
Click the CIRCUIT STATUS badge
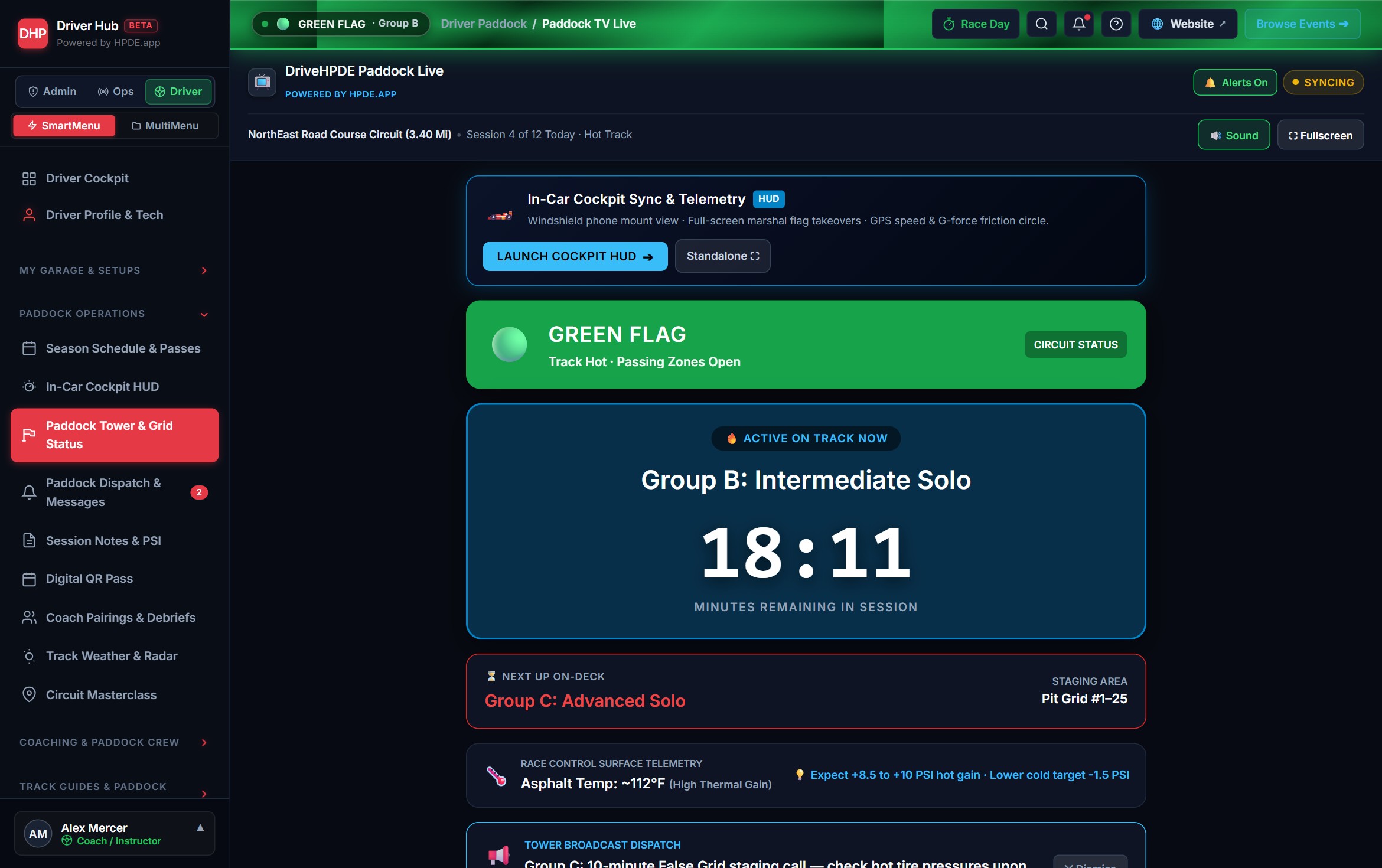click(x=1075, y=345)
